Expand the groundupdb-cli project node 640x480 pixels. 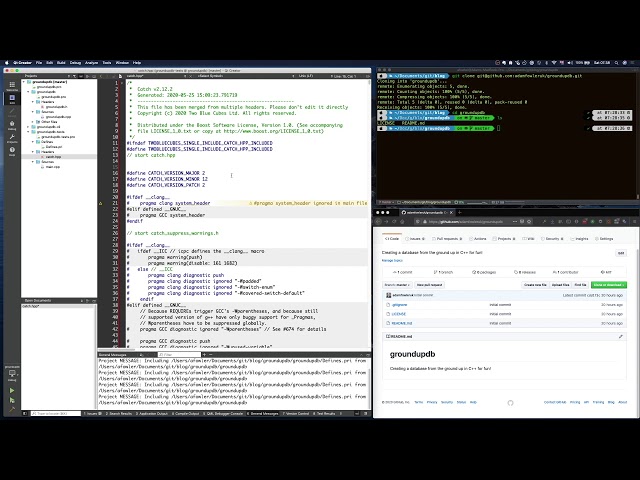tap(28, 127)
